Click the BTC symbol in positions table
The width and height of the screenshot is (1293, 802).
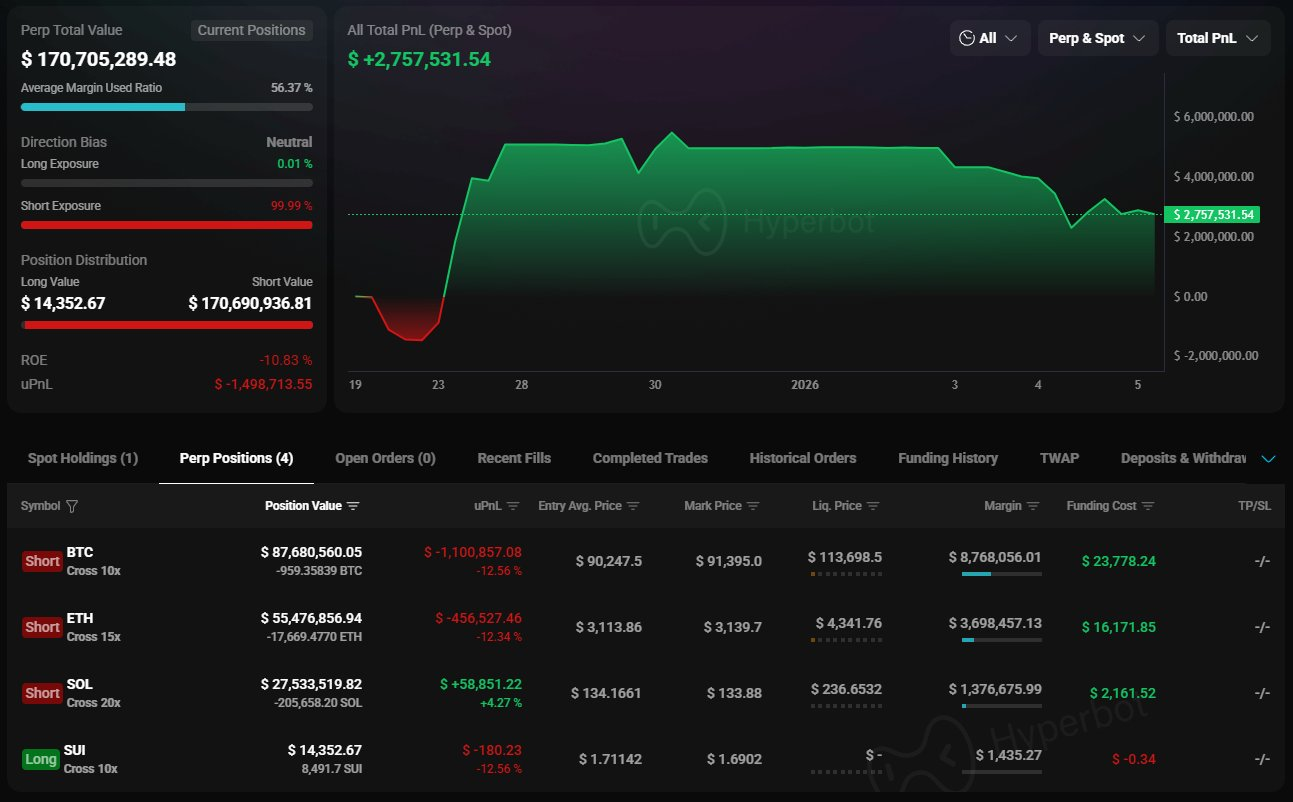tap(80, 552)
